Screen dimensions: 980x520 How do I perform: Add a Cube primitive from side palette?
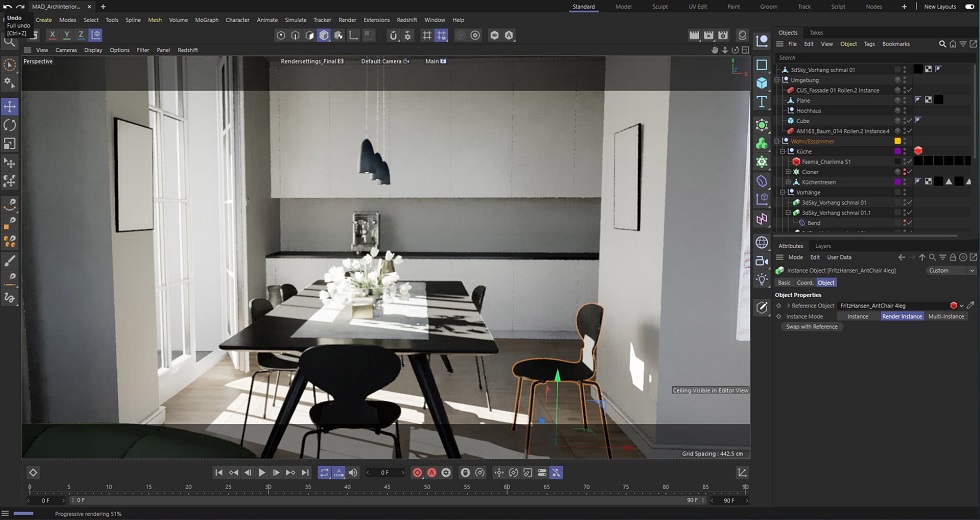coord(762,83)
